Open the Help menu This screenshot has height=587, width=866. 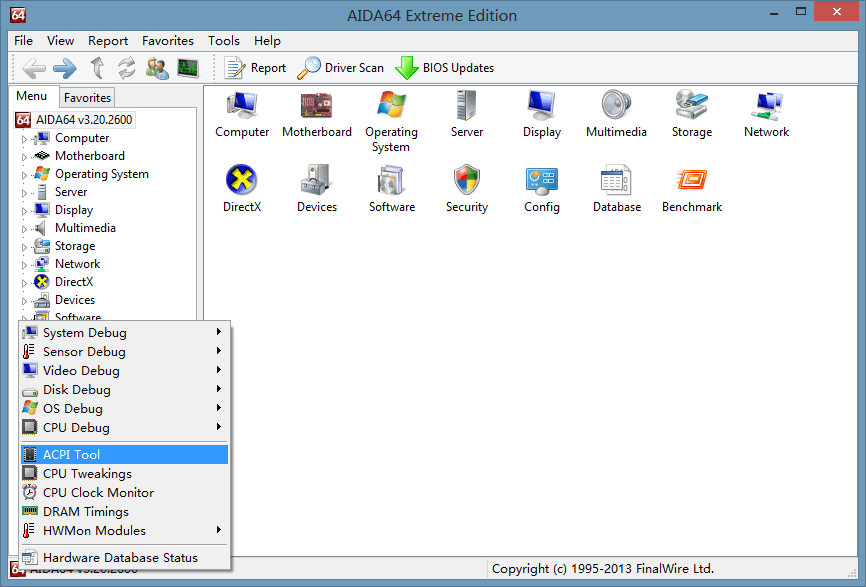(267, 41)
